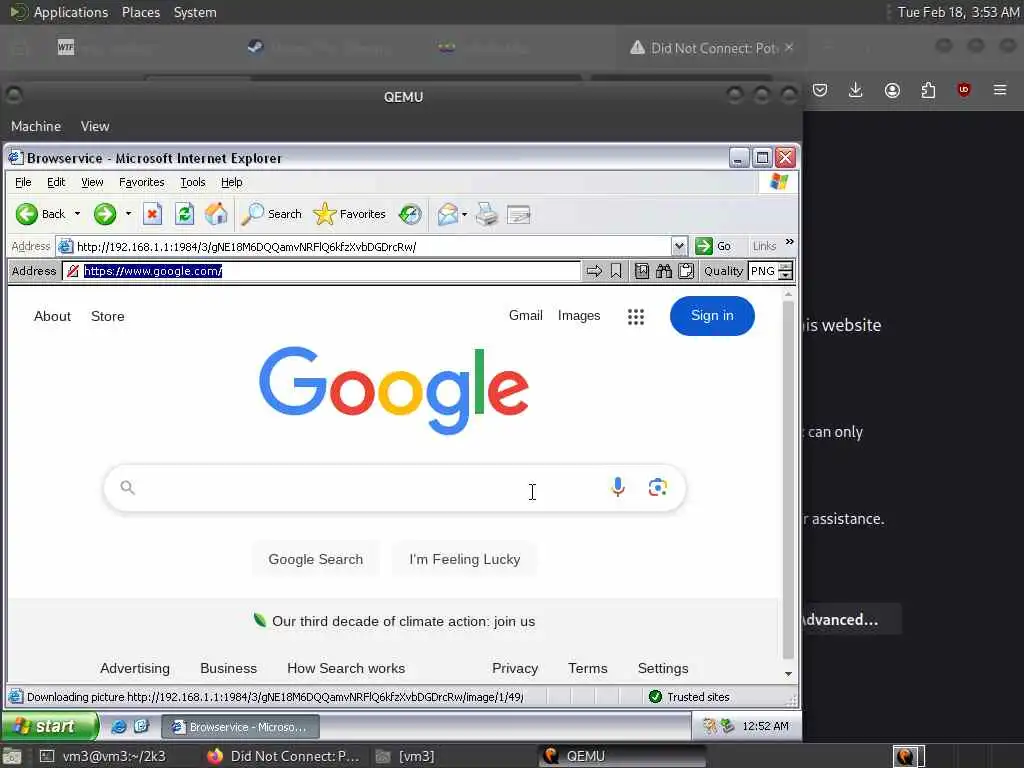This screenshot has width=1024, height=768.
Task: Click the Browservice bookmark icon
Action: (x=616, y=271)
